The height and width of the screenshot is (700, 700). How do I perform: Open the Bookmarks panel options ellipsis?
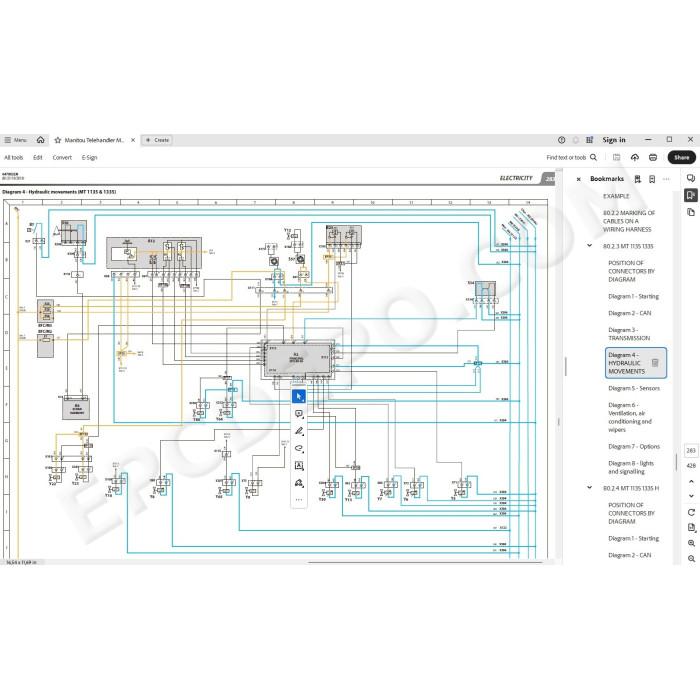[x=666, y=179]
